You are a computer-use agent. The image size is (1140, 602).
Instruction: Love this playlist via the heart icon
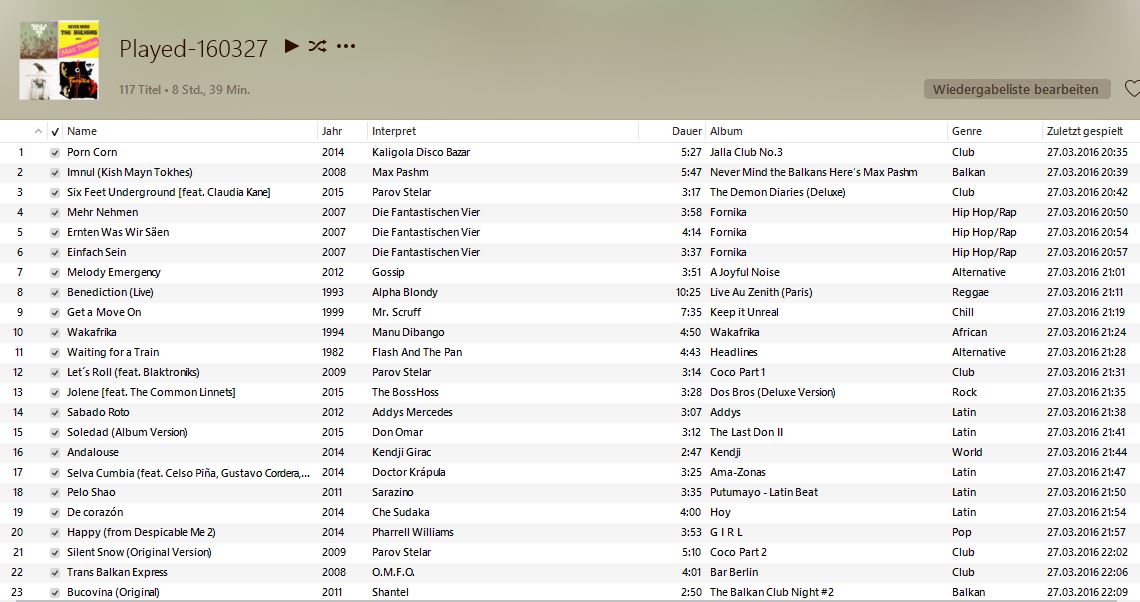click(1132, 89)
